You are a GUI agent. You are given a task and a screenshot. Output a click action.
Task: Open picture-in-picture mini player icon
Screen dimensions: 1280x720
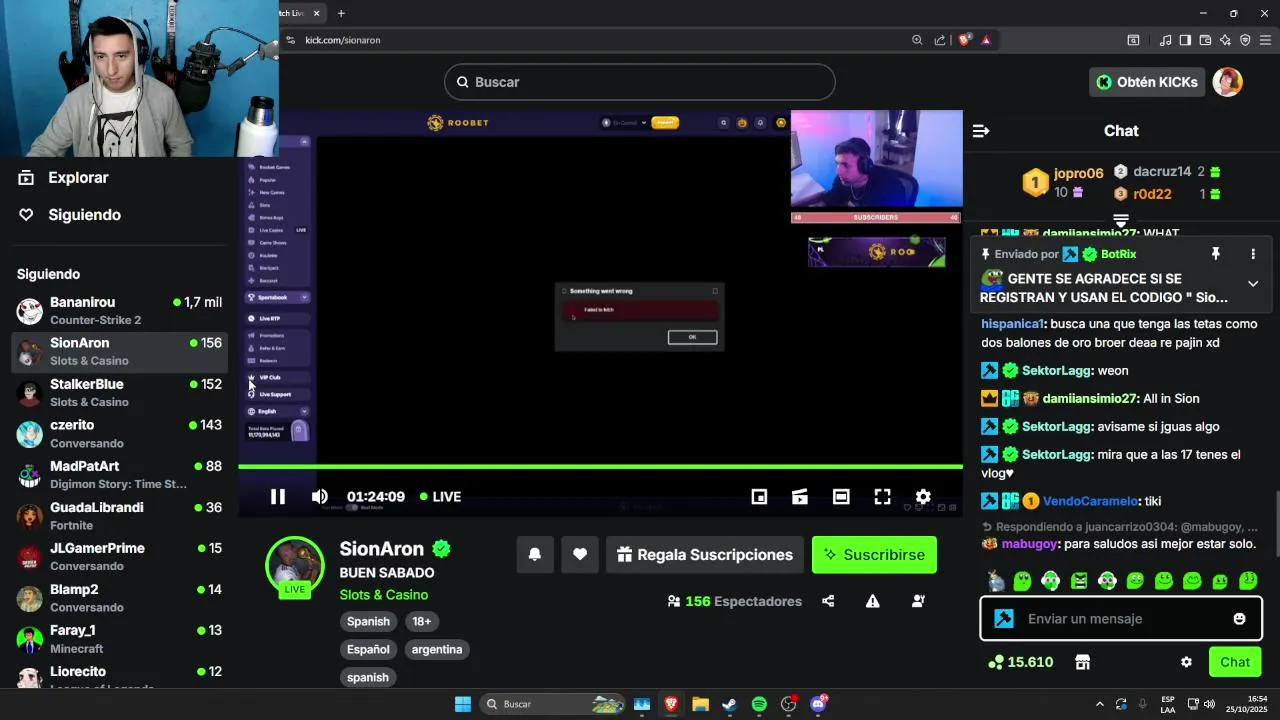pos(759,497)
